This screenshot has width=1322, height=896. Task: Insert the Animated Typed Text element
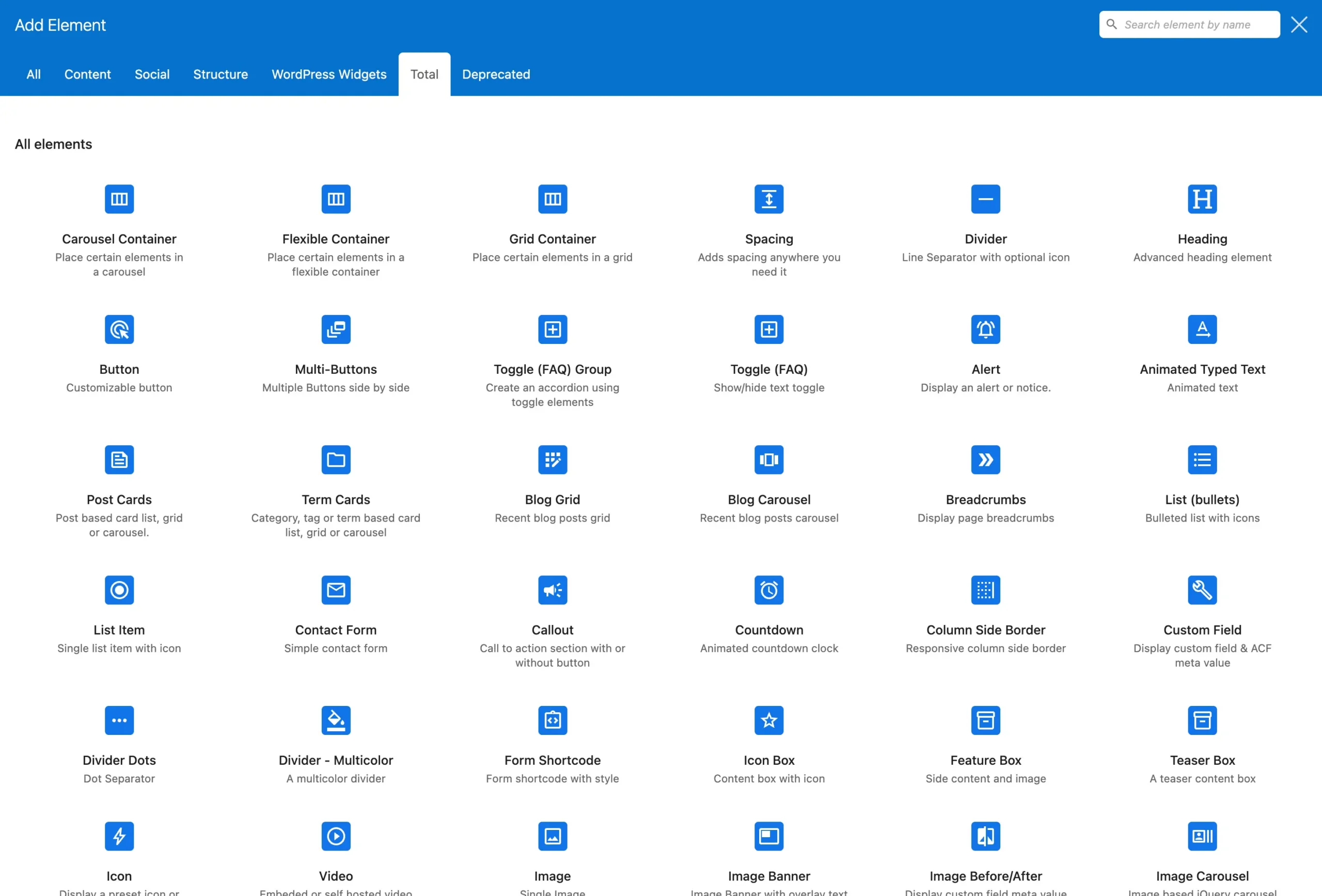point(1202,350)
